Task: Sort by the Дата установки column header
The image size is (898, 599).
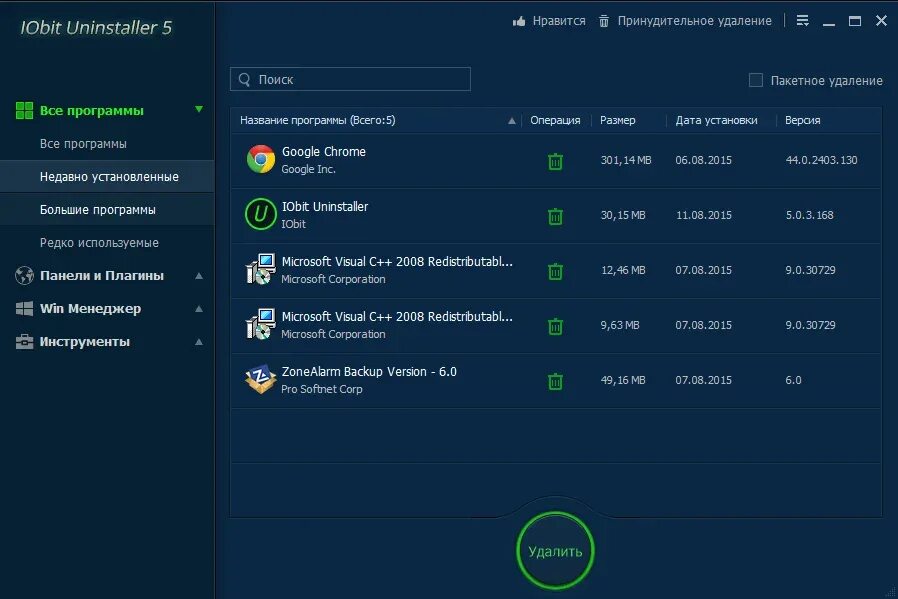Action: (716, 120)
